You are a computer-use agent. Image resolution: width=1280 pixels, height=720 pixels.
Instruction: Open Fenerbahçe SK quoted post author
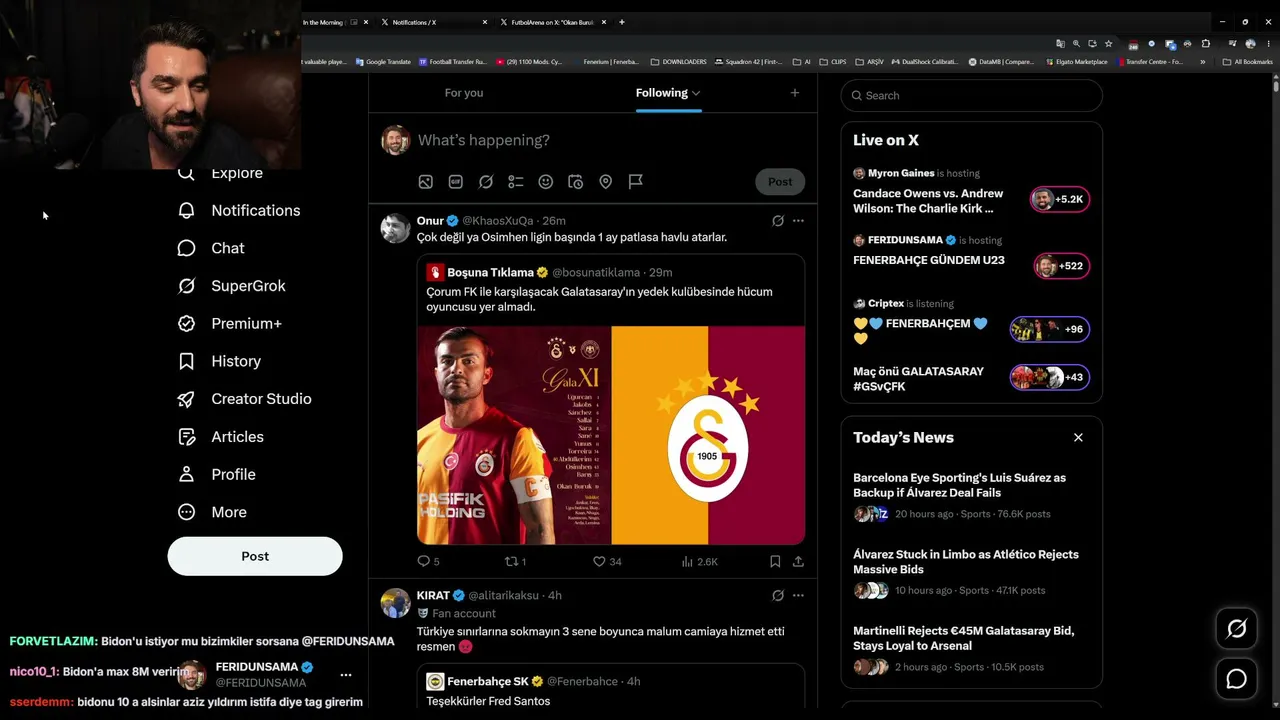pyautogui.click(x=489, y=682)
